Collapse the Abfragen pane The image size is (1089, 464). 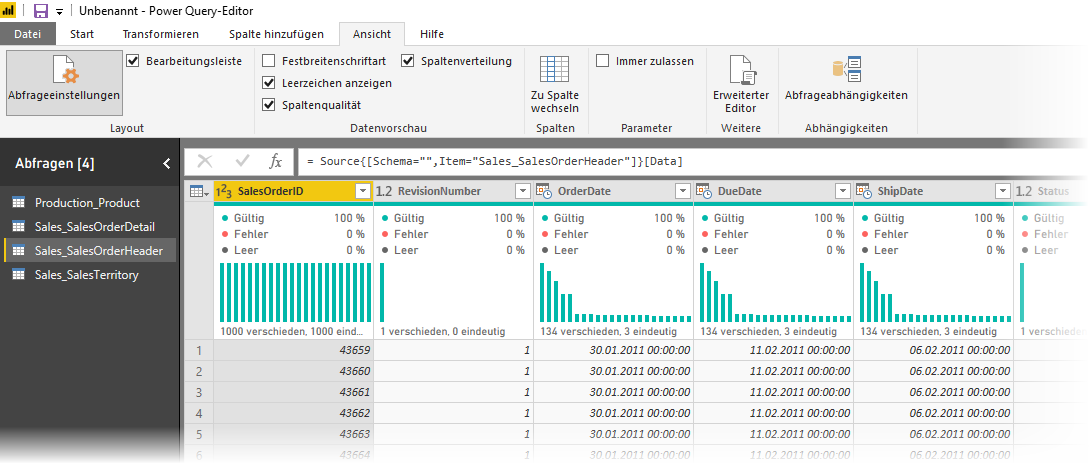167,163
